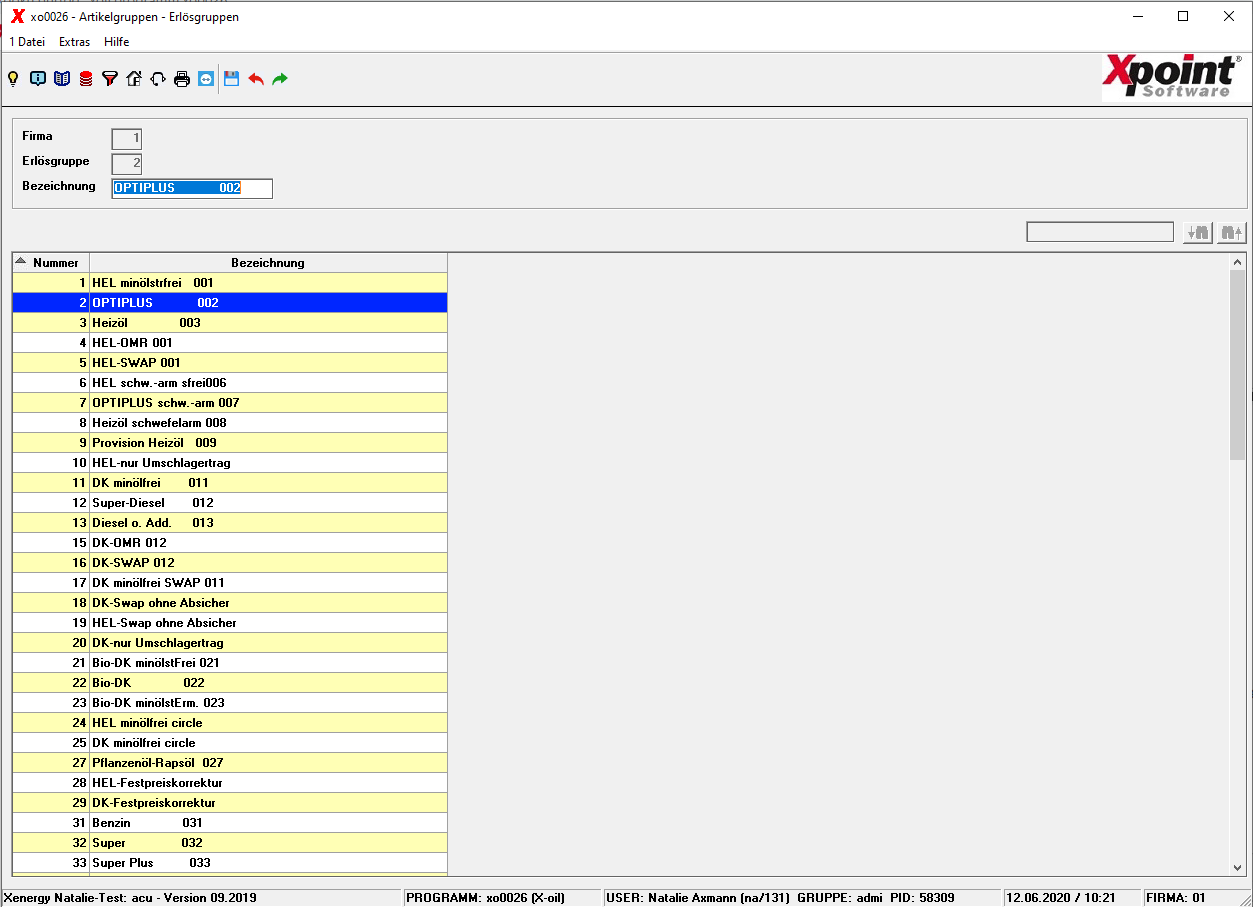Select row 'DK minölfrei circle'
The width and height of the screenshot is (1253, 907).
tap(230, 743)
